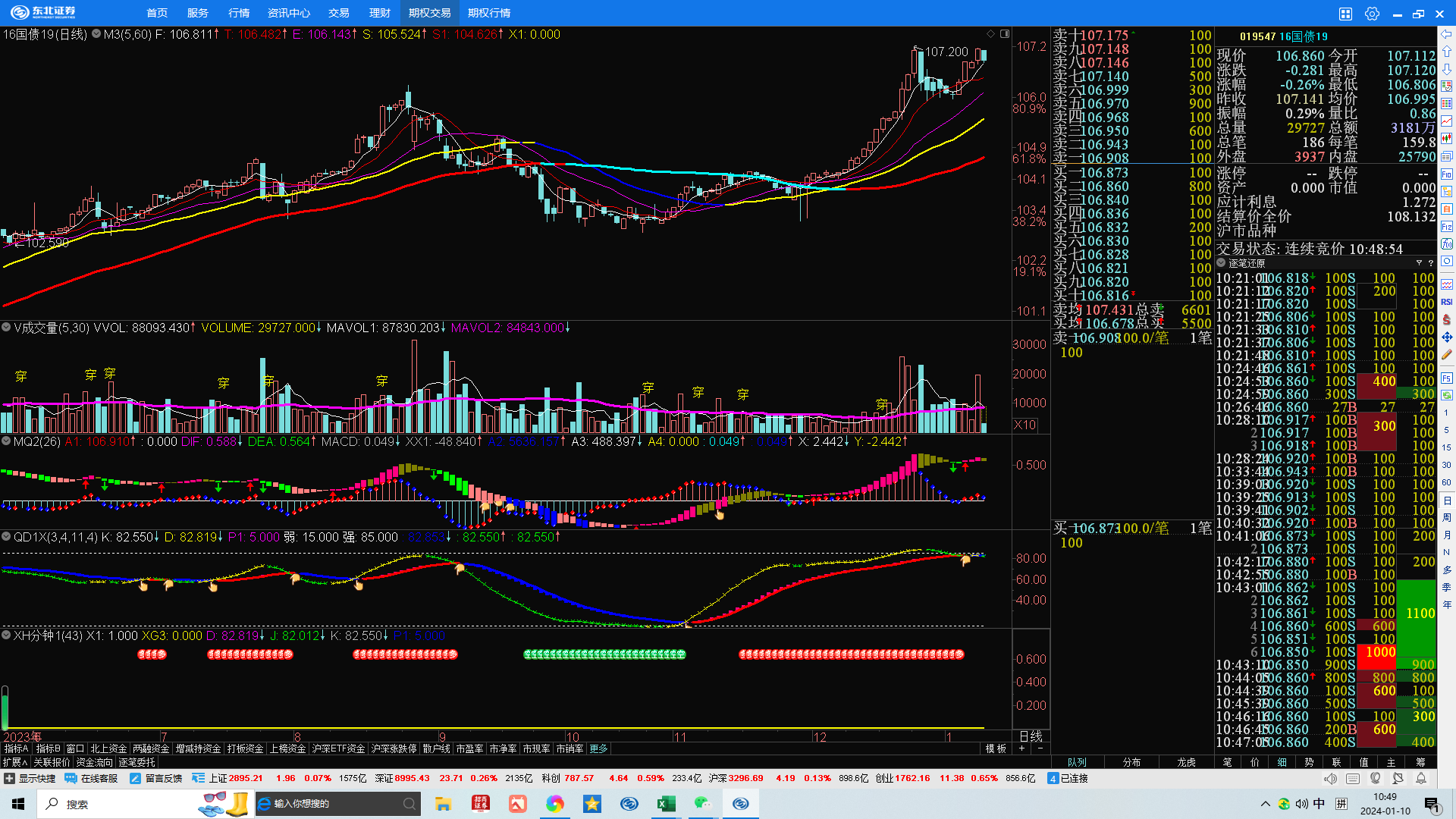
Task: Open the 期权行情 top menu
Action: (x=489, y=13)
